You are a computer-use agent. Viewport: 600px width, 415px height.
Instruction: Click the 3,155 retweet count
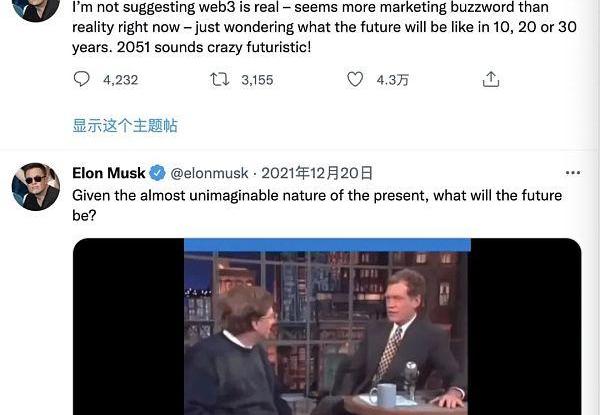click(257, 79)
